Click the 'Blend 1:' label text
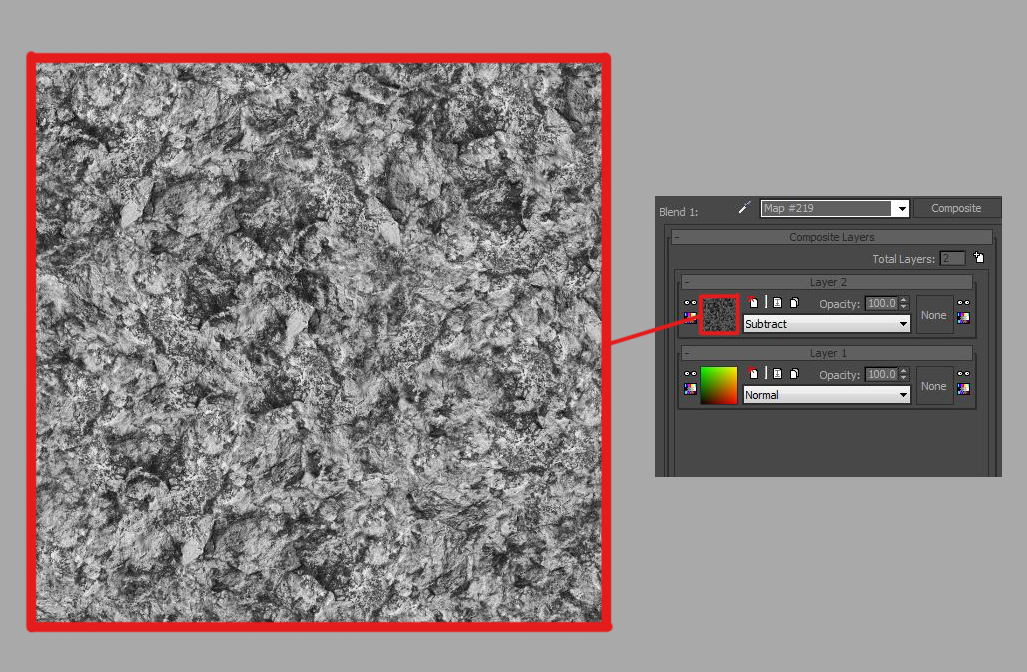 click(x=679, y=212)
